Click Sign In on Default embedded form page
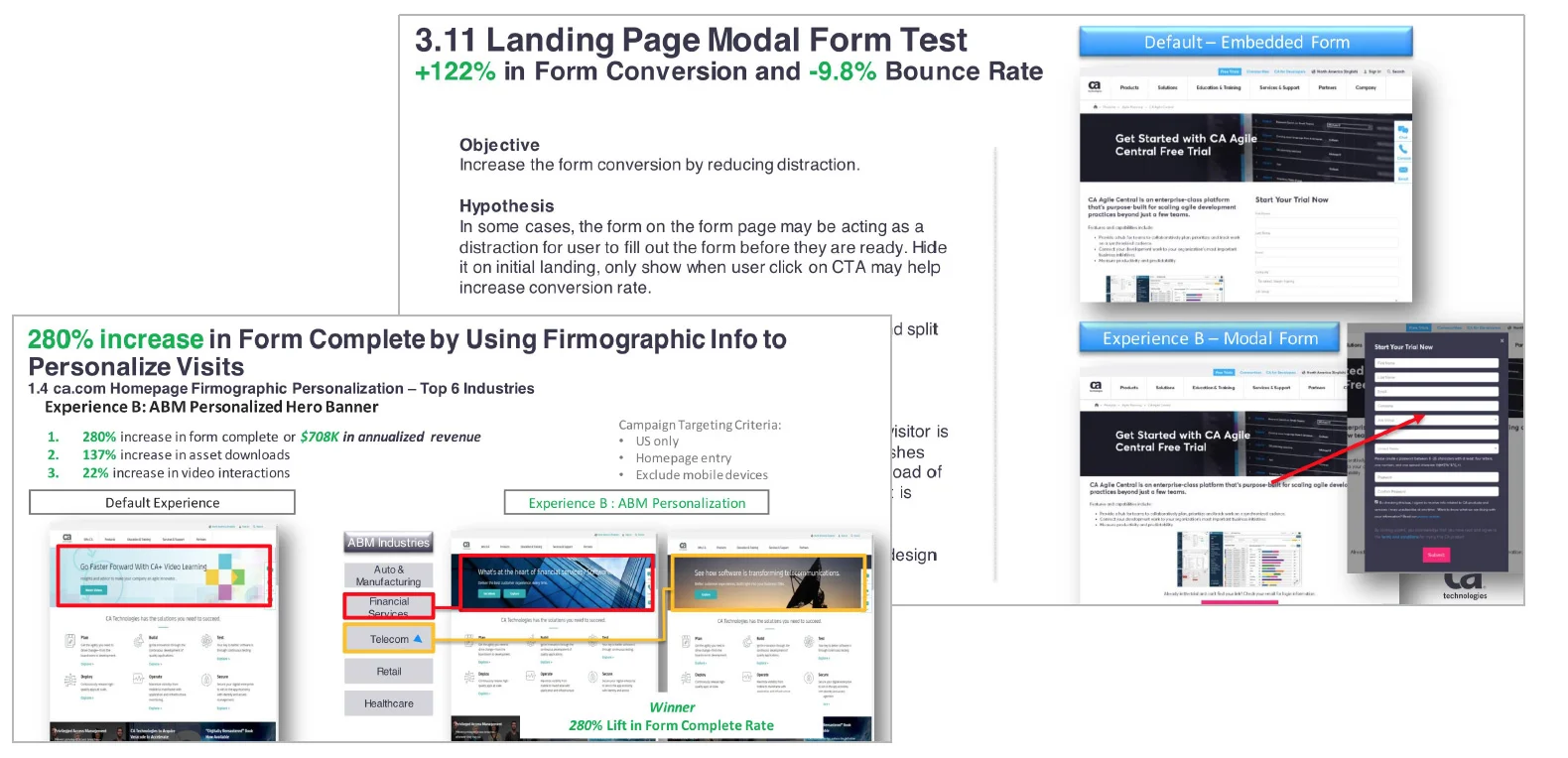 (x=1374, y=71)
